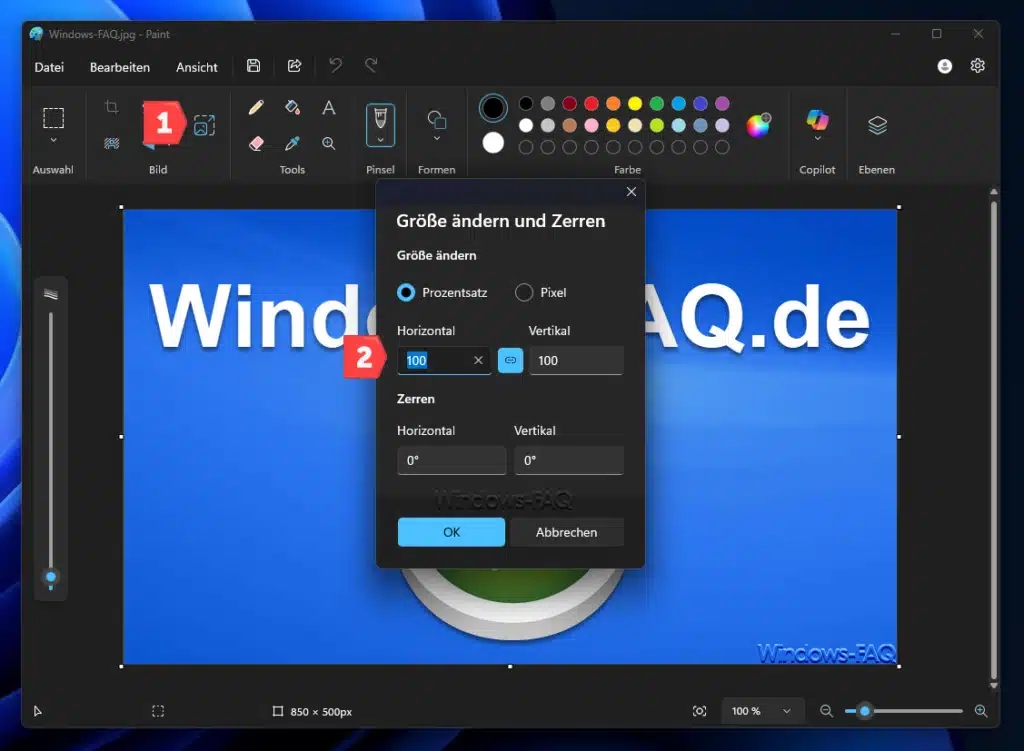Image resolution: width=1024 pixels, height=751 pixels.
Task: Click the zoom in magnifier icon
Action: (981, 711)
